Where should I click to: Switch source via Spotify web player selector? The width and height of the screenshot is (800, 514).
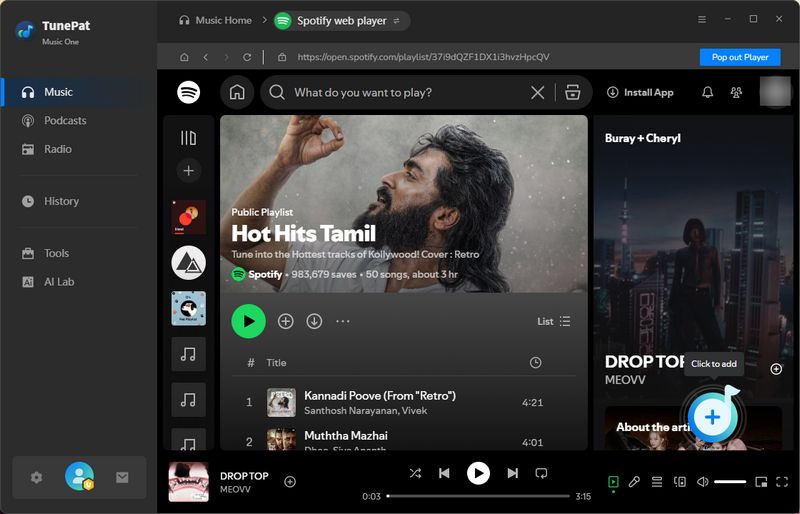pos(341,21)
